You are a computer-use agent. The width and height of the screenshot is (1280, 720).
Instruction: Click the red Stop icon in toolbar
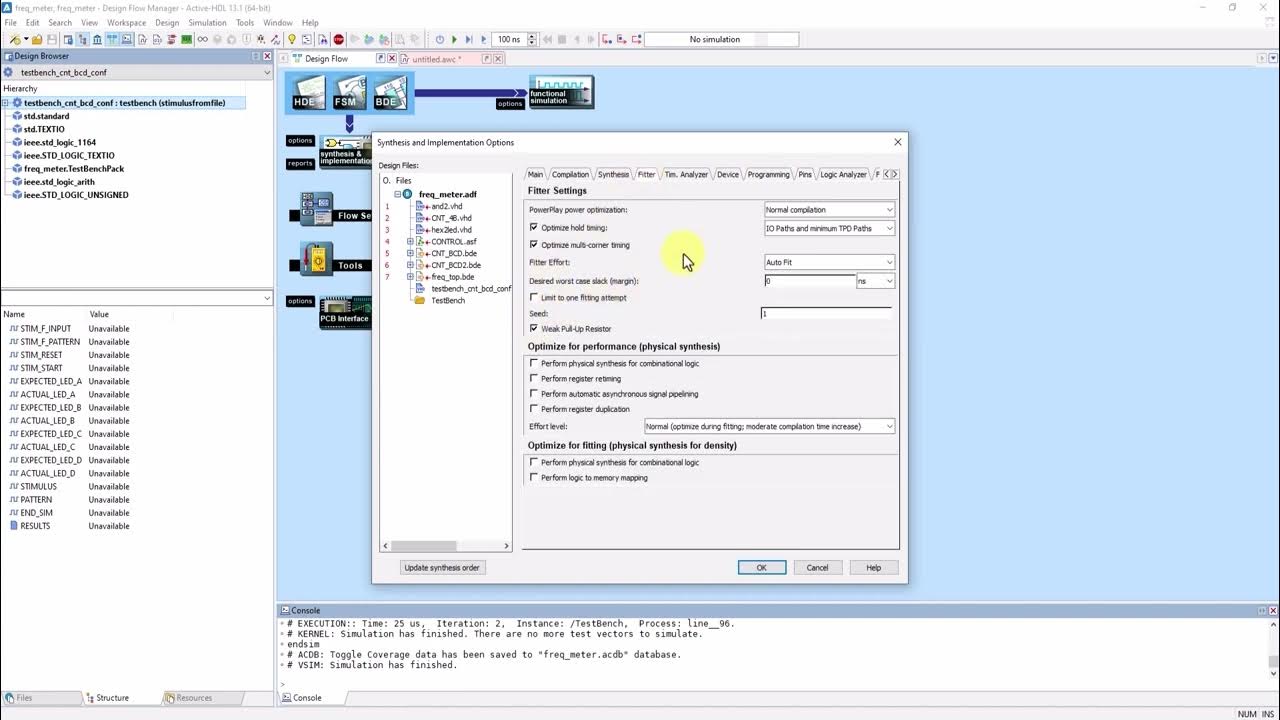click(338, 40)
